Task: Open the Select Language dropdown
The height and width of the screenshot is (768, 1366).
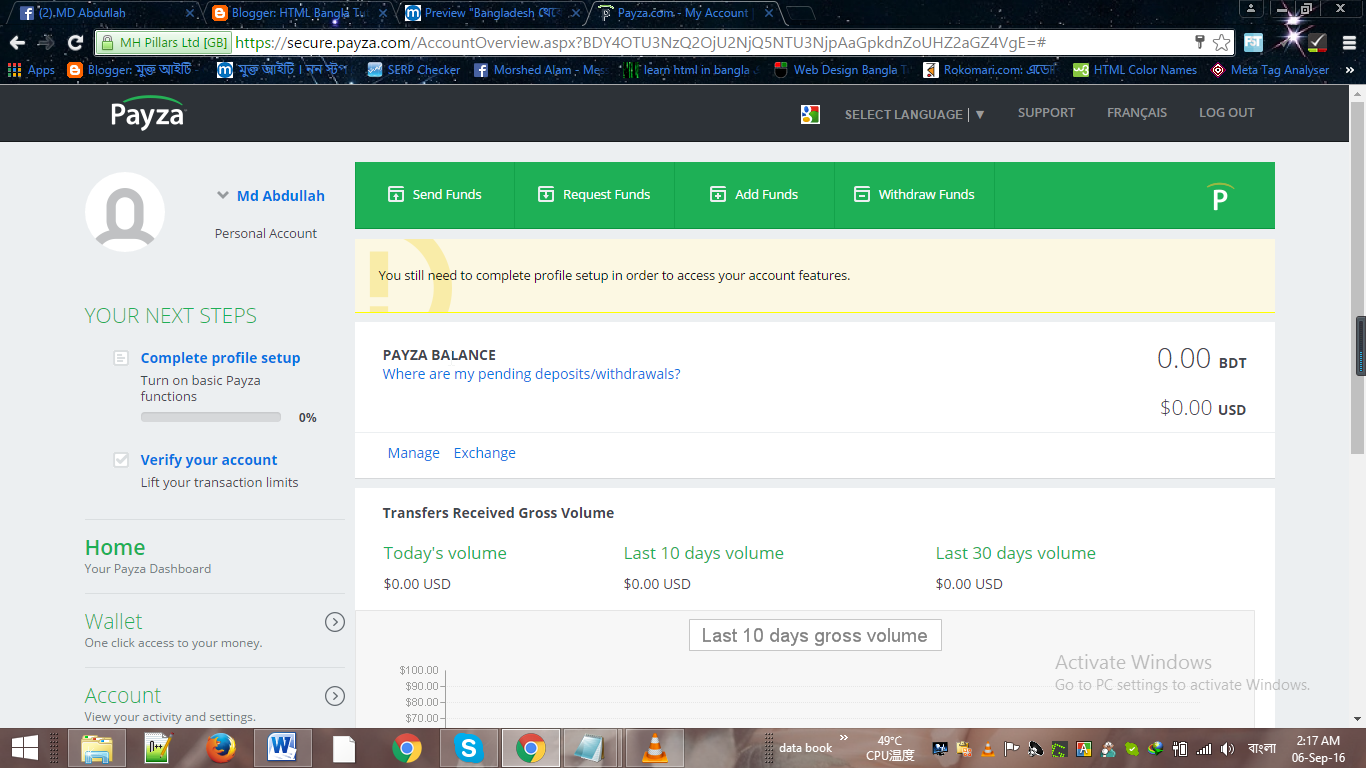Action: coord(915,114)
